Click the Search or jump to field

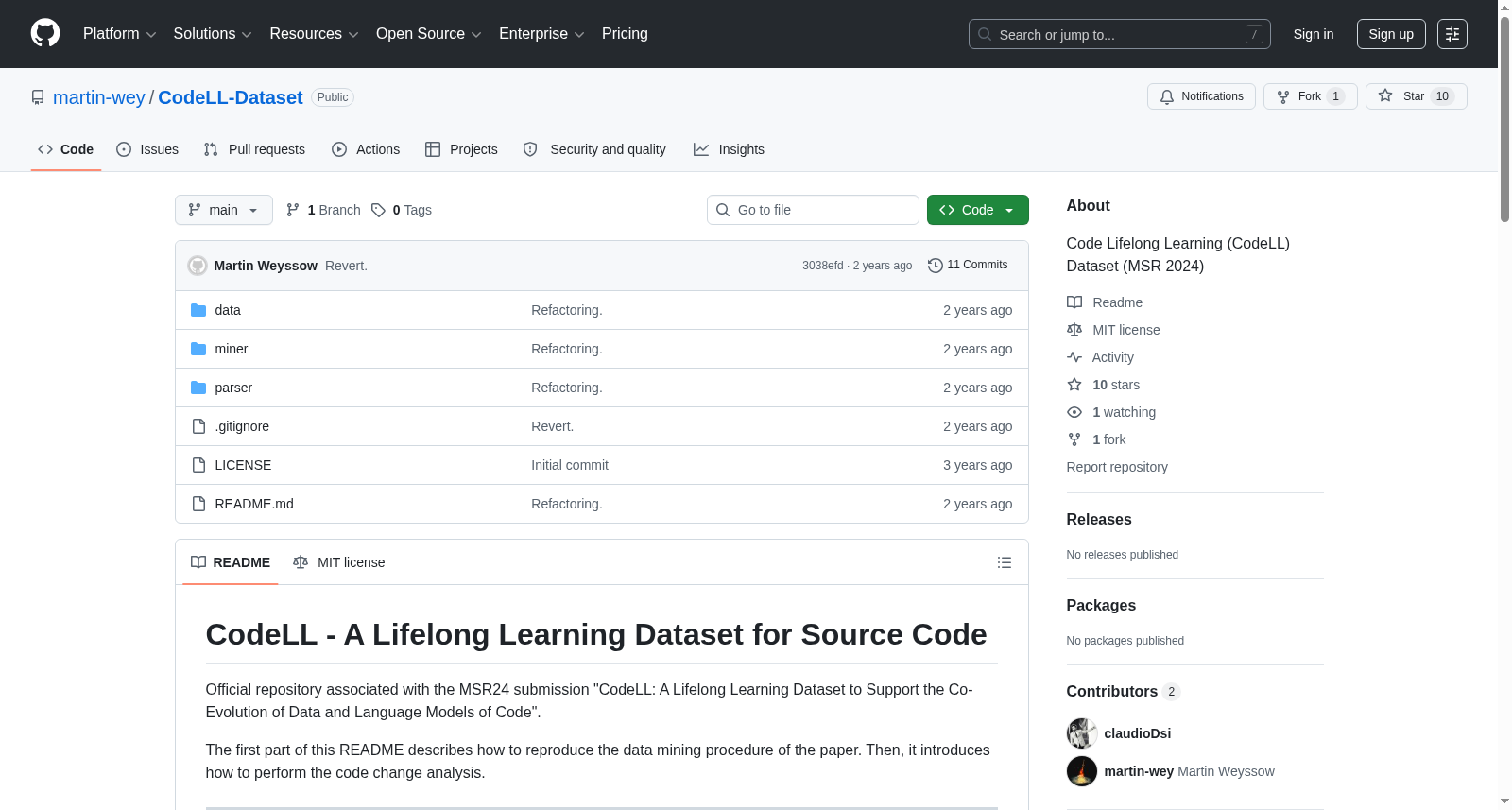[x=1120, y=34]
